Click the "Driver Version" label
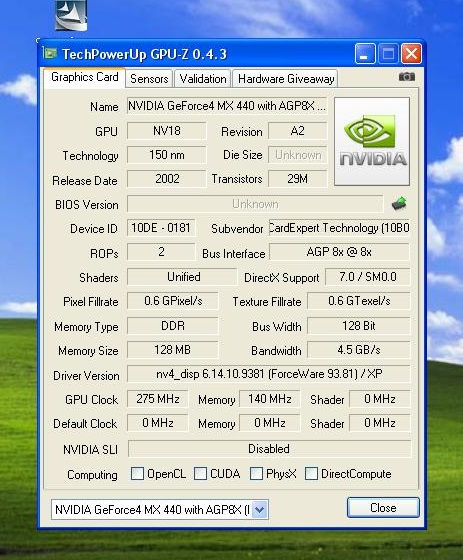The height and width of the screenshot is (560, 463). (86, 376)
